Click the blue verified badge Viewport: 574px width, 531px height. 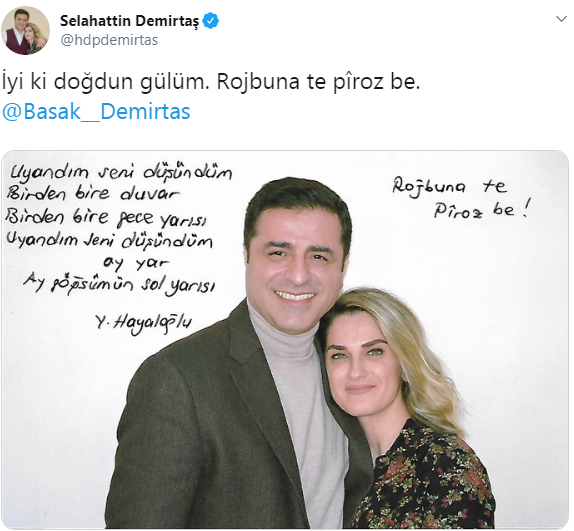pos(210,21)
